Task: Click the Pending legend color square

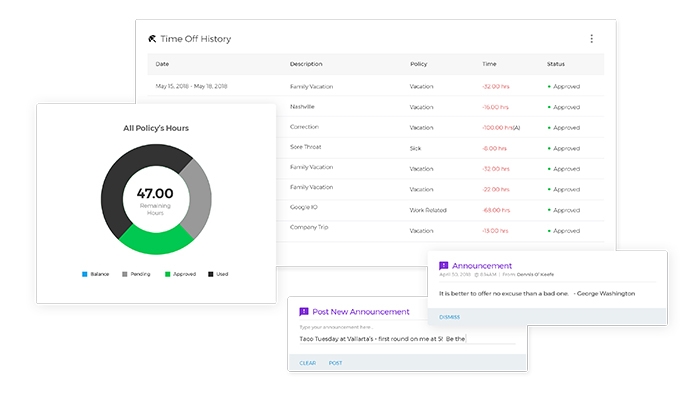Action: 124,273
